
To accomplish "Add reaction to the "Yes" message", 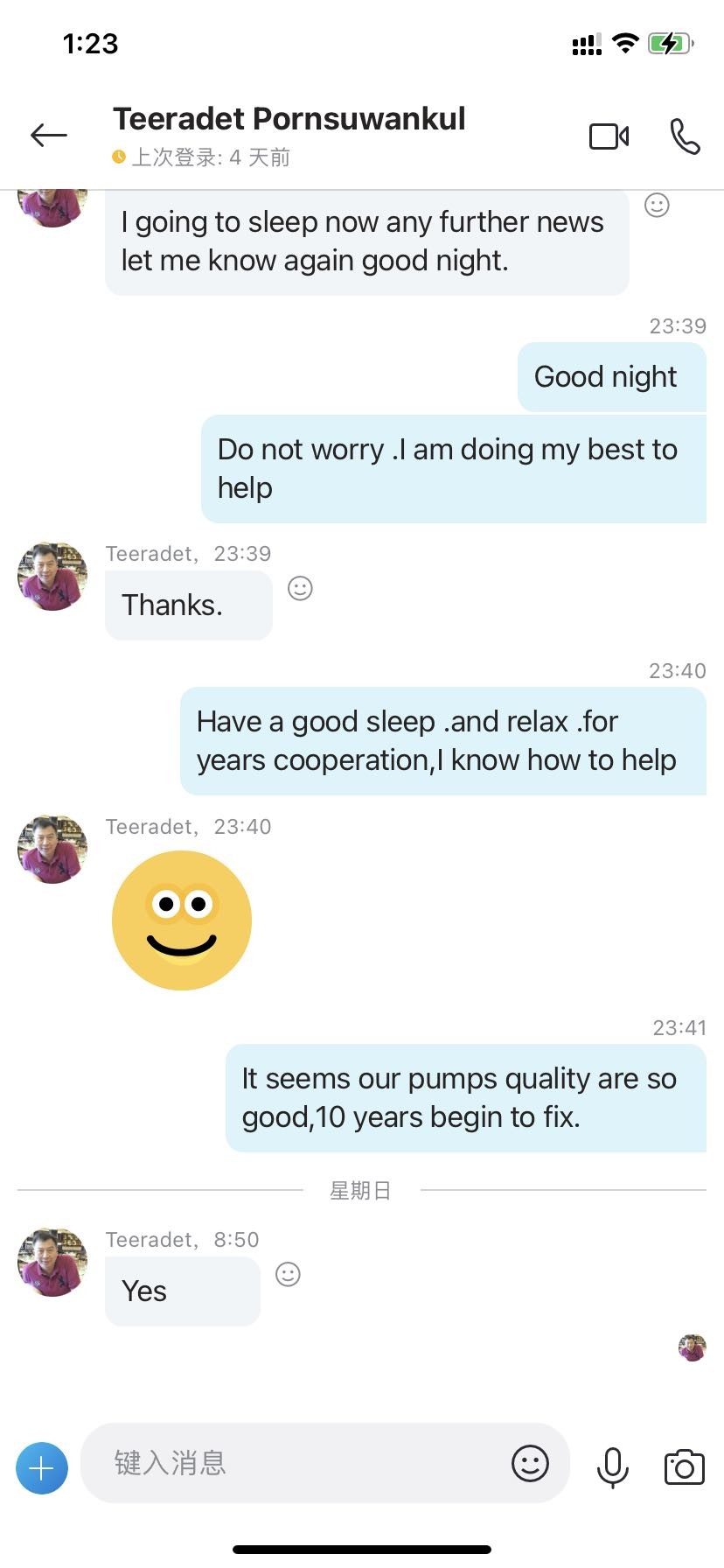I will coord(288,1274).
